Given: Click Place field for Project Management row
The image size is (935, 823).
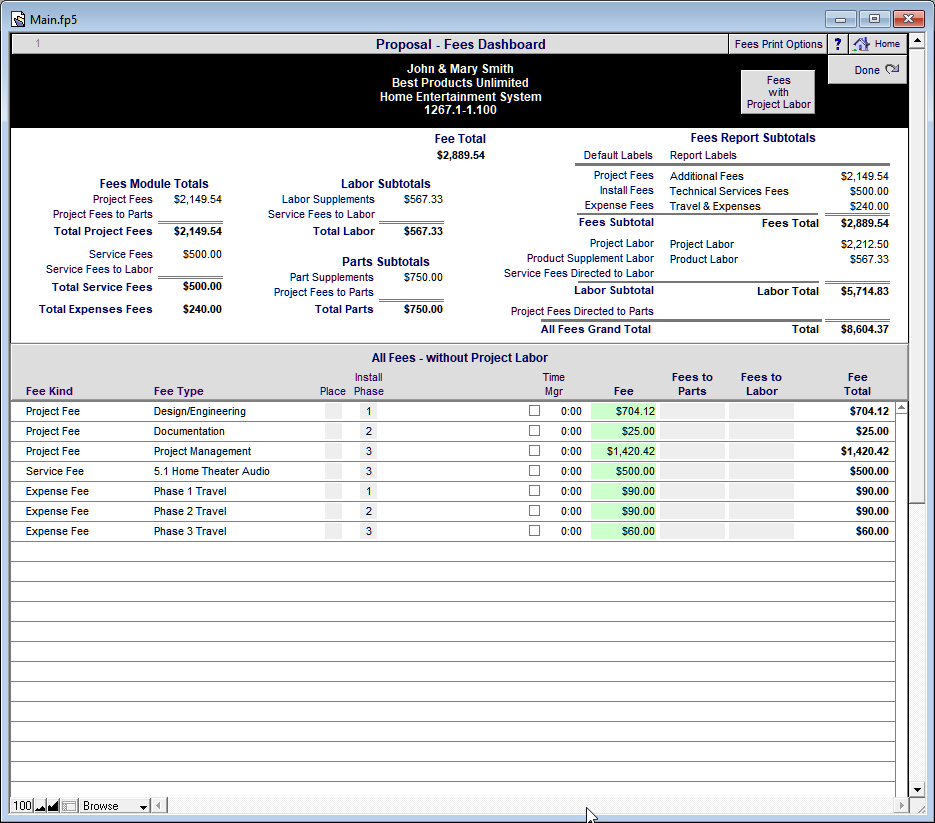Looking at the screenshot, I should (333, 451).
